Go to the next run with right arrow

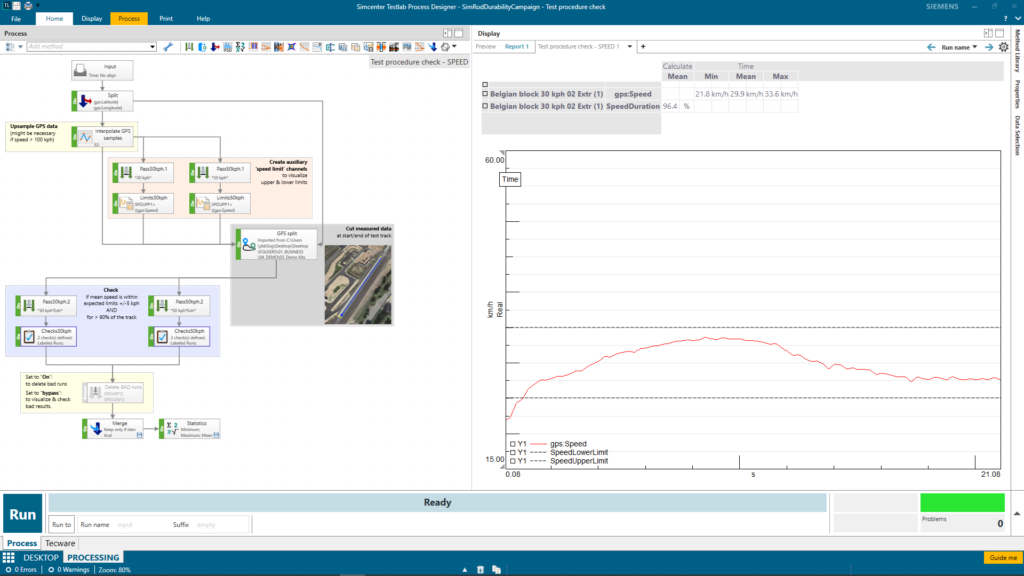pyautogui.click(x=989, y=47)
